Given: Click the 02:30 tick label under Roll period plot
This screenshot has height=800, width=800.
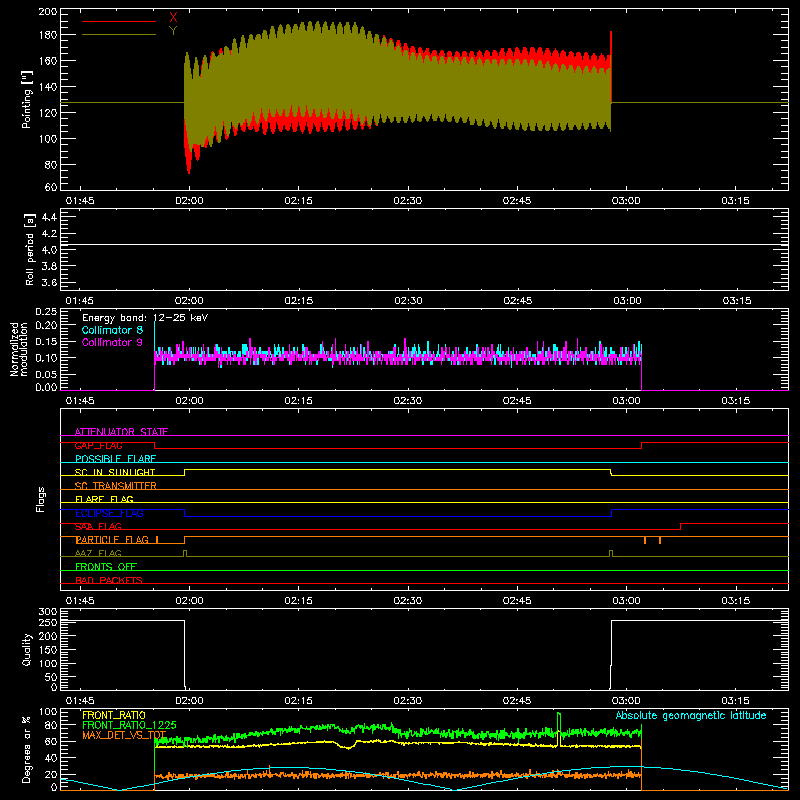Looking at the screenshot, I should [408, 301].
